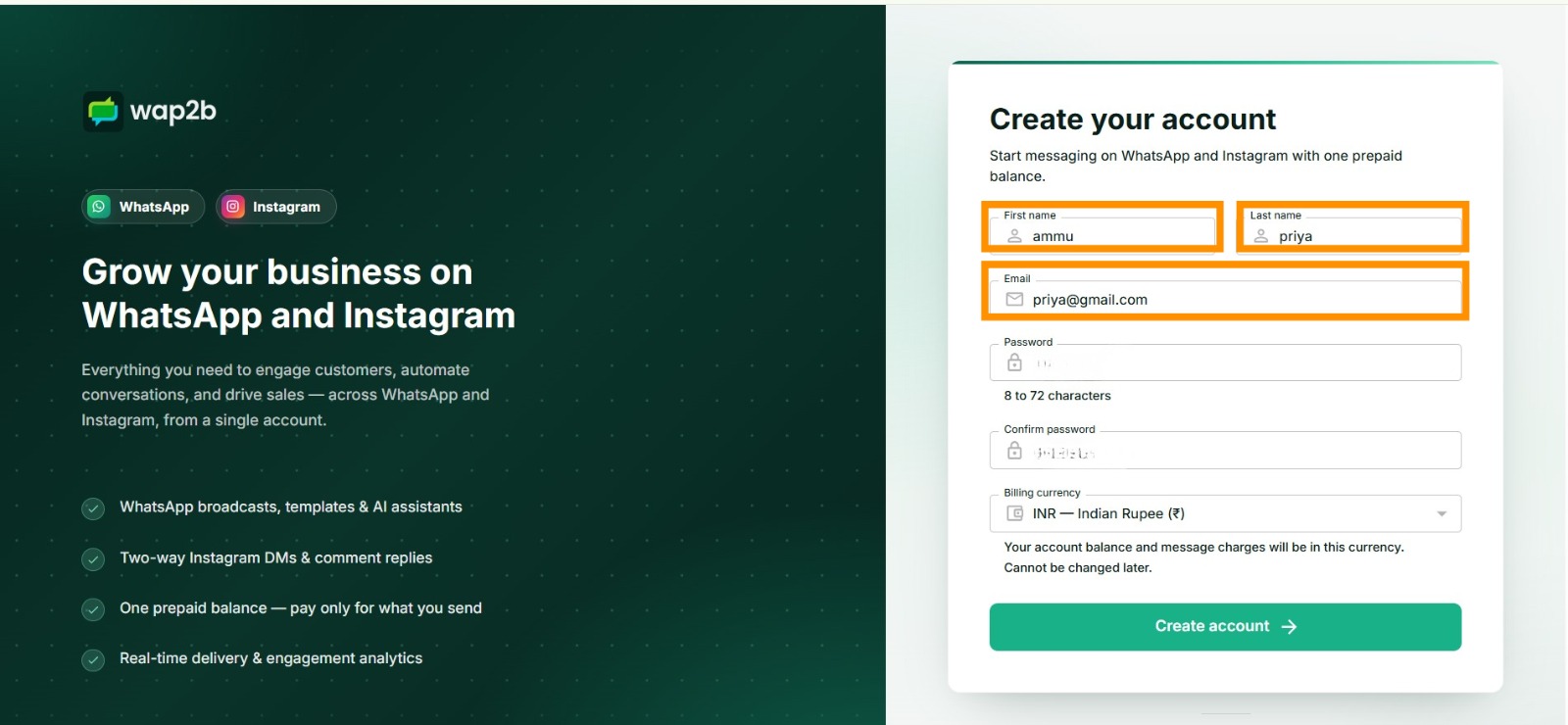Click into the Confirm password input field
Image resolution: width=1568 pixels, height=725 pixels.
[x=1225, y=451]
